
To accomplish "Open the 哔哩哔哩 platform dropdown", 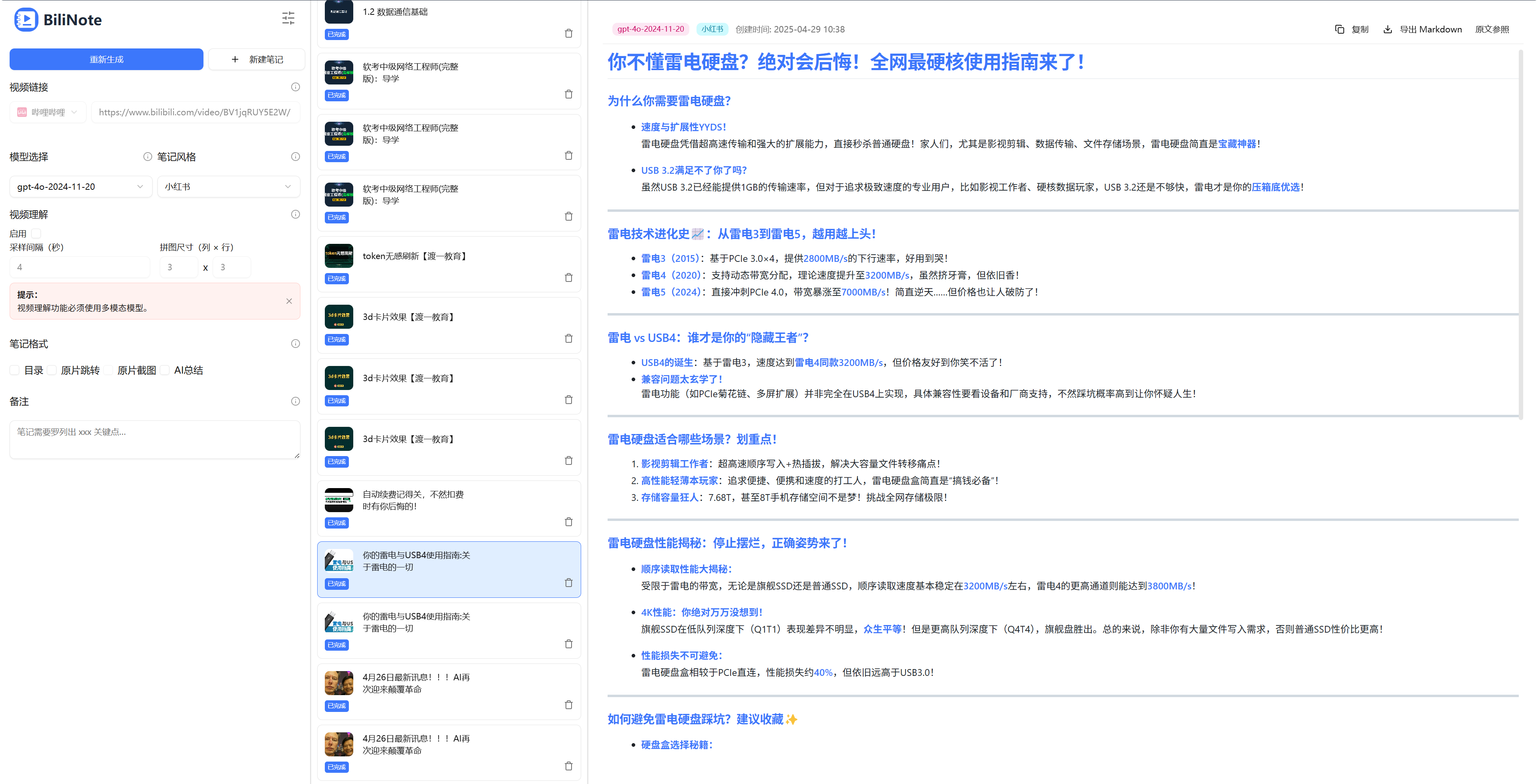I will tap(48, 112).
